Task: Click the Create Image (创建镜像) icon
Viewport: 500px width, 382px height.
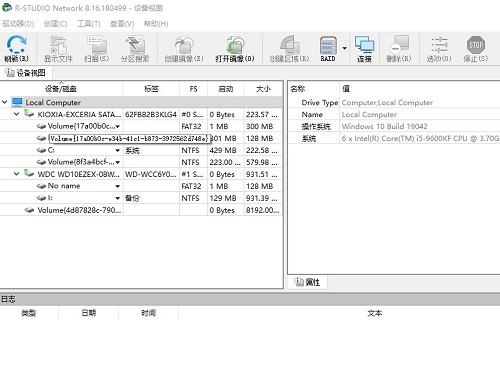Action: tap(184, 45)
